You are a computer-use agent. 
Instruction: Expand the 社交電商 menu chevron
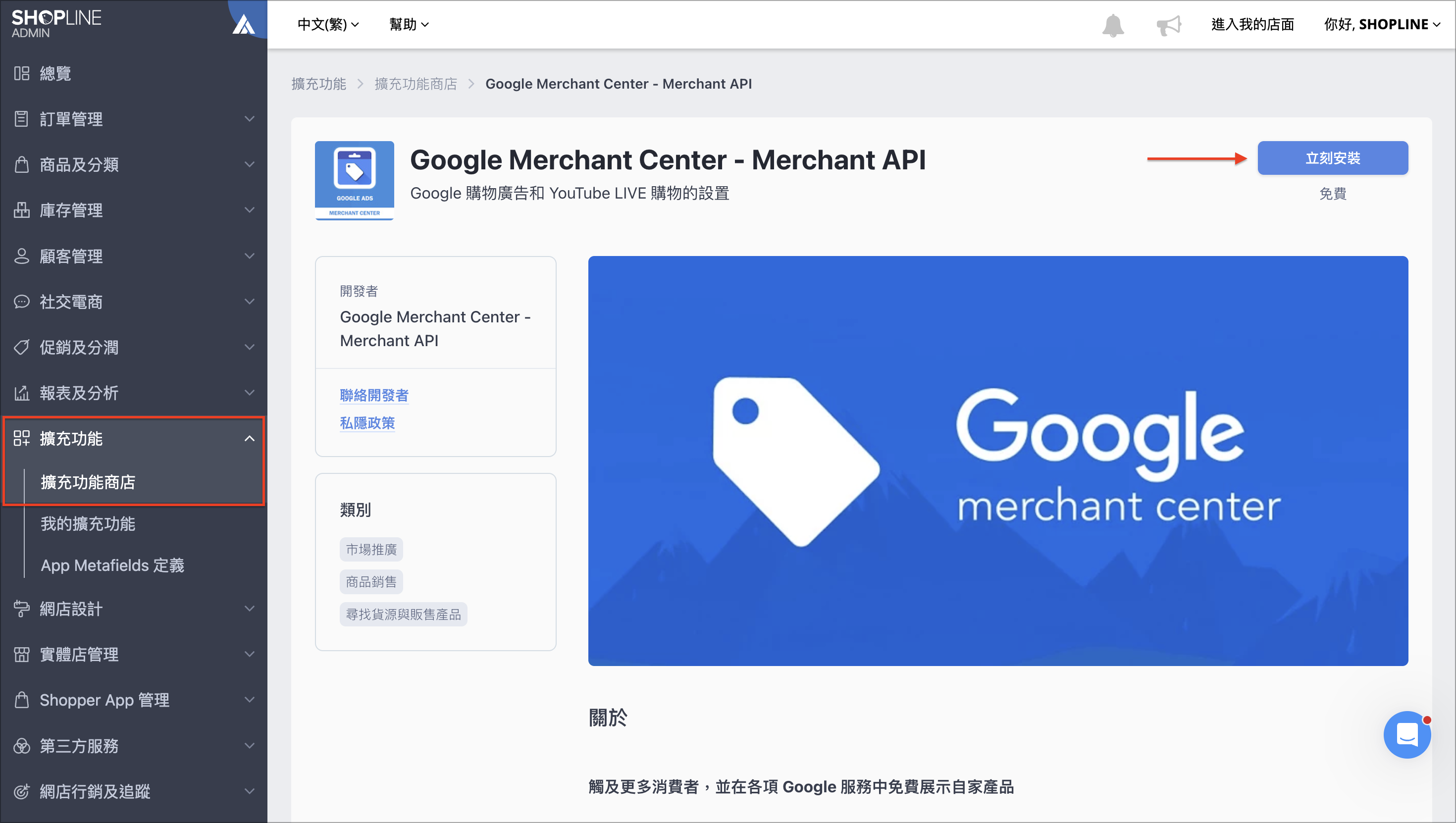coord(249,302)
